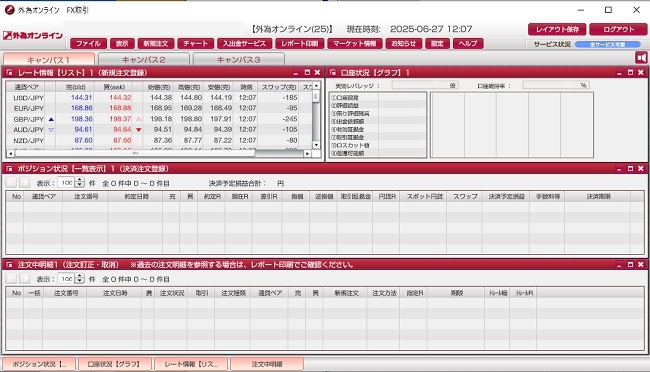
Task: Click rate list horizontal scroll right arrow
Action: [x=307, y=153]
